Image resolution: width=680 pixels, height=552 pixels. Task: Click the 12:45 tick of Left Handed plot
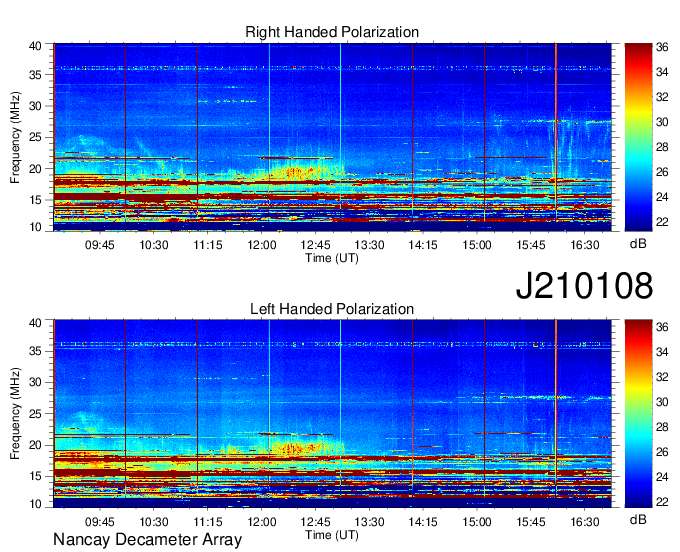(x=315, y=521)
